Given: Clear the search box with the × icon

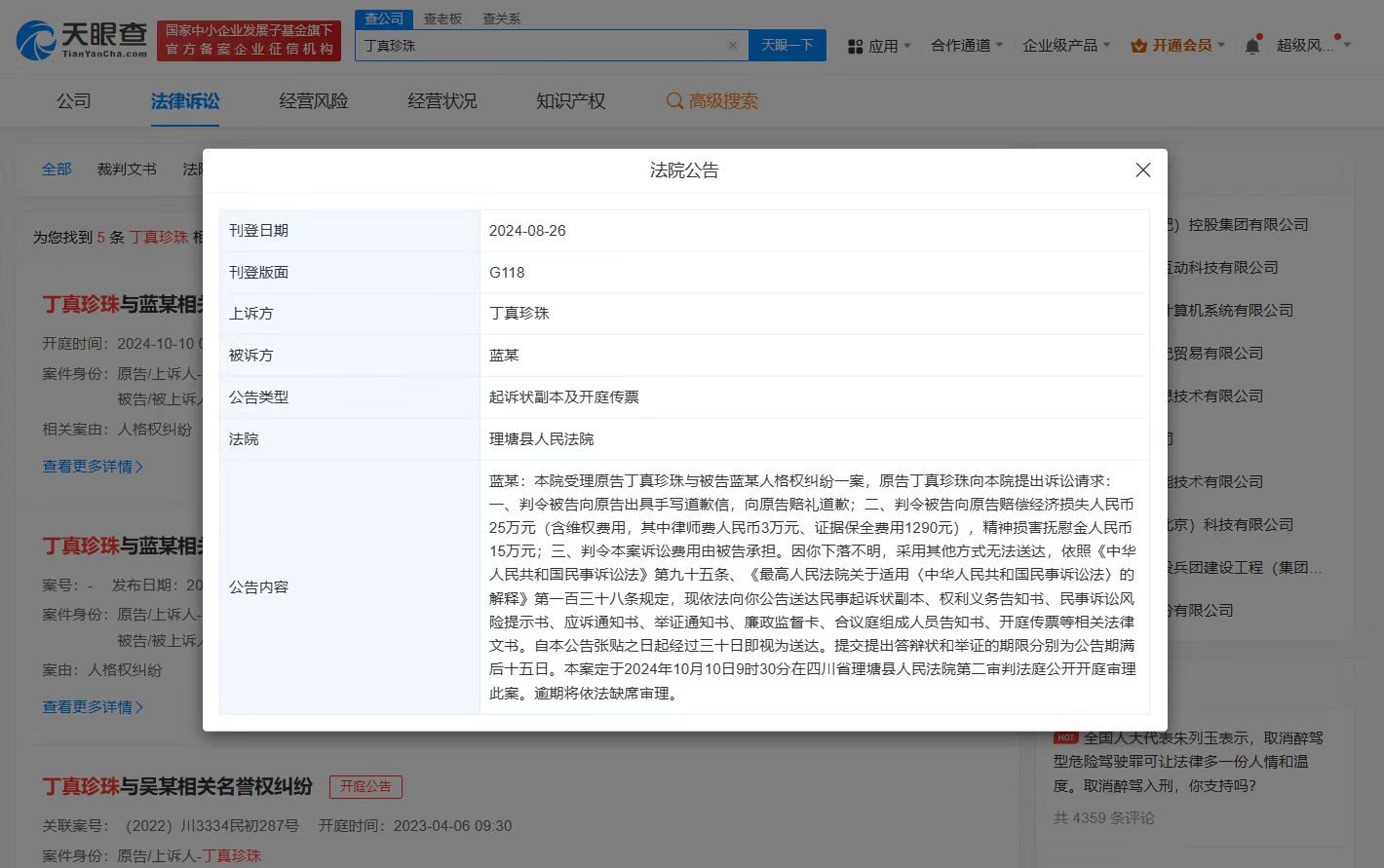Looking at the screenshot, I should click(x=734, y=45).
